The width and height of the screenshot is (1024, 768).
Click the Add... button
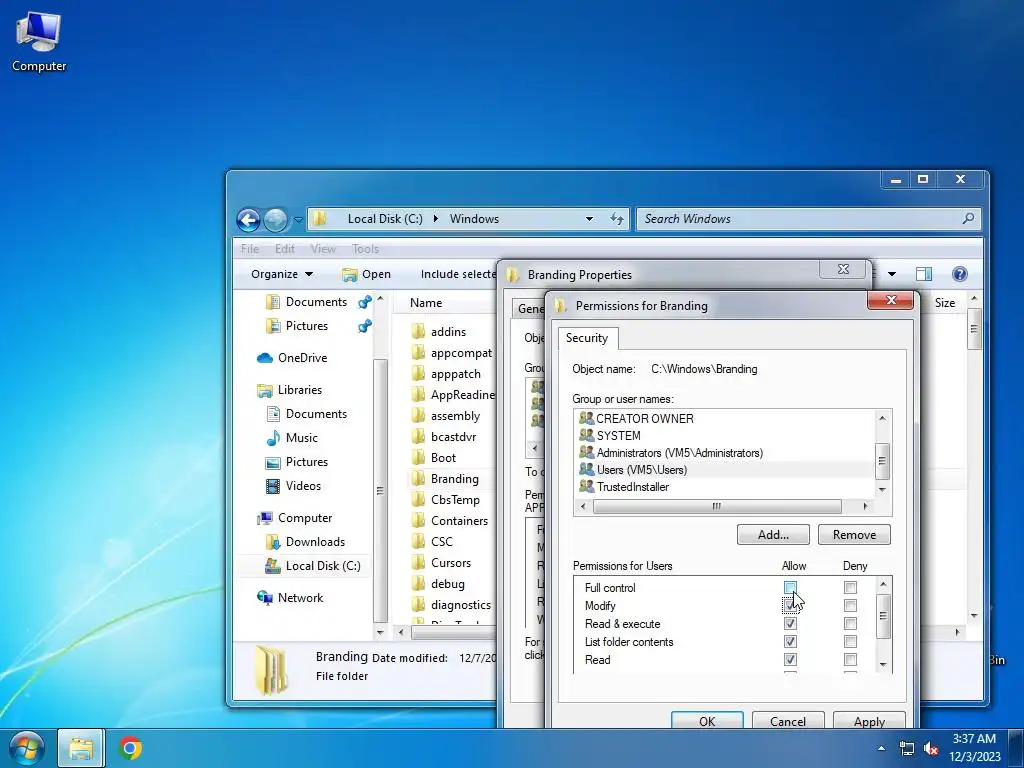773,535
